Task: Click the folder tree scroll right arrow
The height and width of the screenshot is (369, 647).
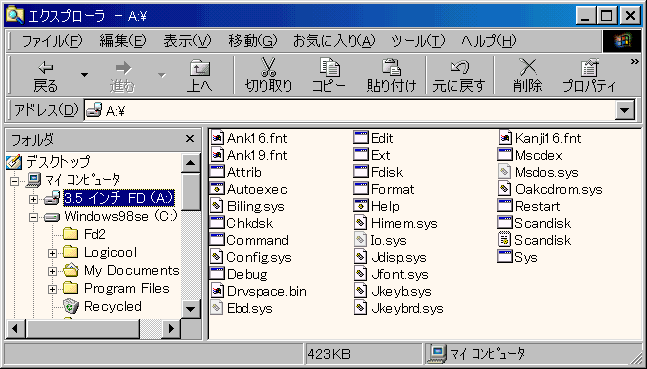Action: pos(171,329)
